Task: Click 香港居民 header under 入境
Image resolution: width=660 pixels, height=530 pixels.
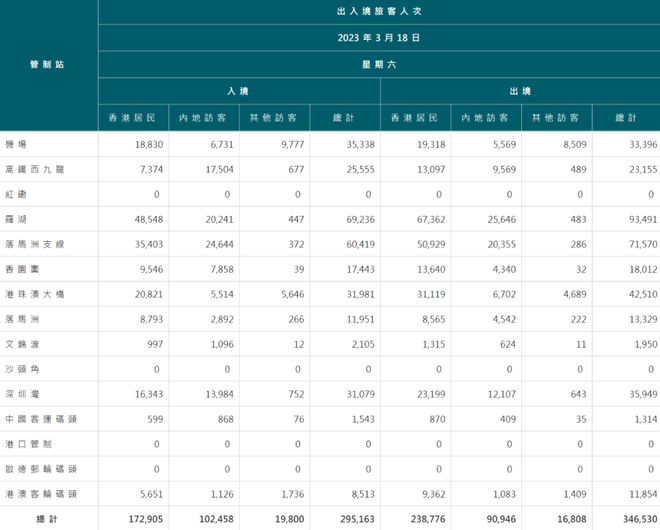Action: (x=133, y=118)
